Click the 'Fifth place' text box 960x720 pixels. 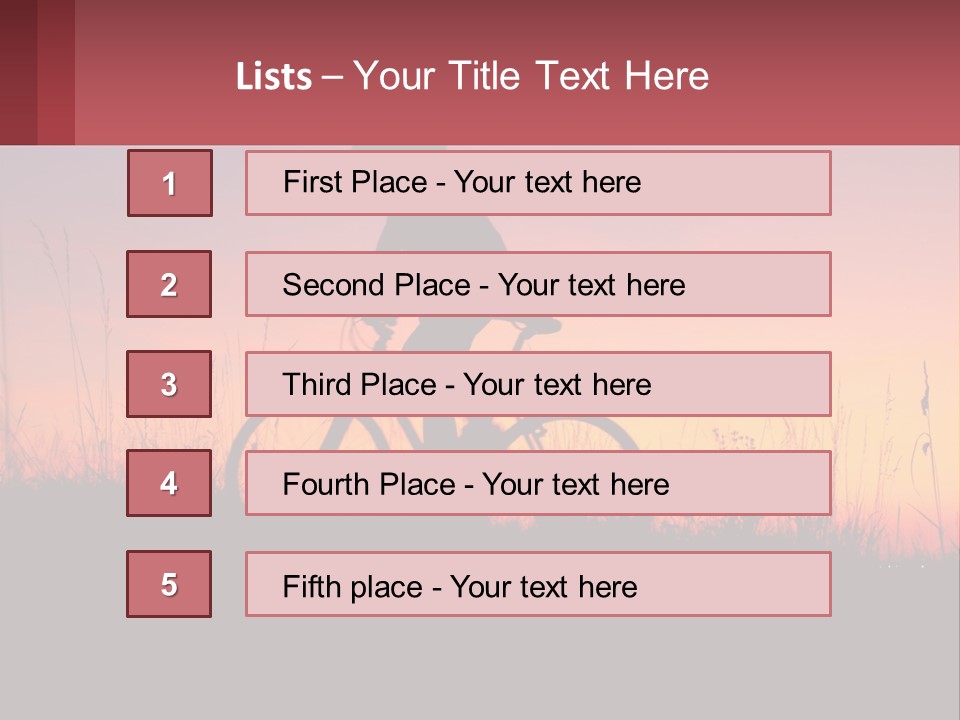538,584
